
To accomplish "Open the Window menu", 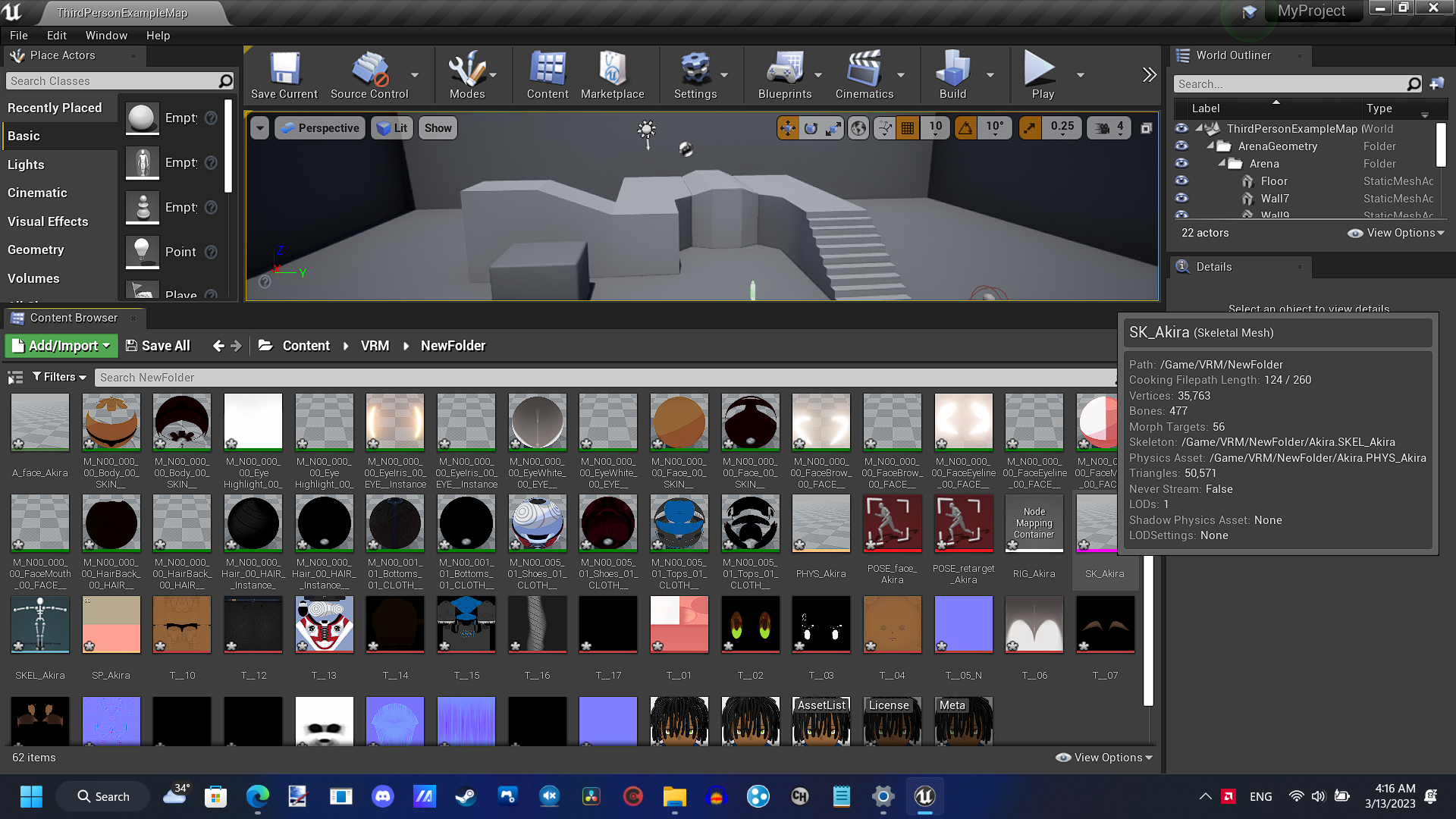I will point(106,36).
